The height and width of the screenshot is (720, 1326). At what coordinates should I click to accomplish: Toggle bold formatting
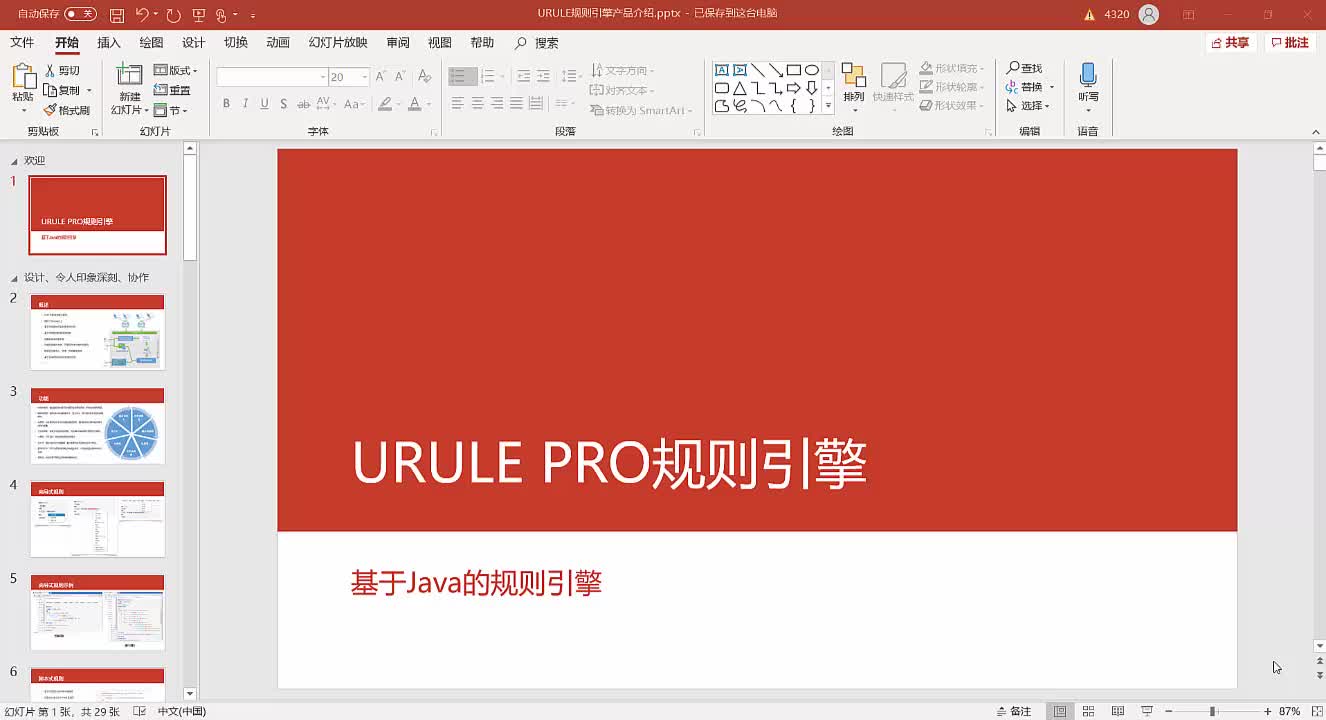coord(226,104)
